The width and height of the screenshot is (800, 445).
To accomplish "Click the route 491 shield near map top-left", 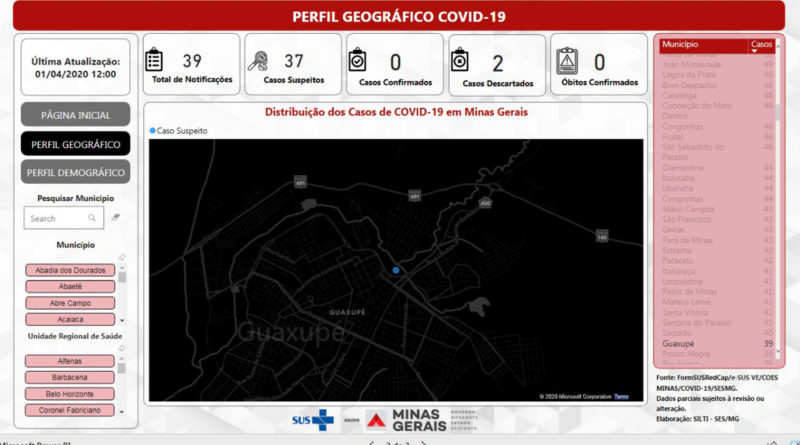I will (x=301, y=181).
